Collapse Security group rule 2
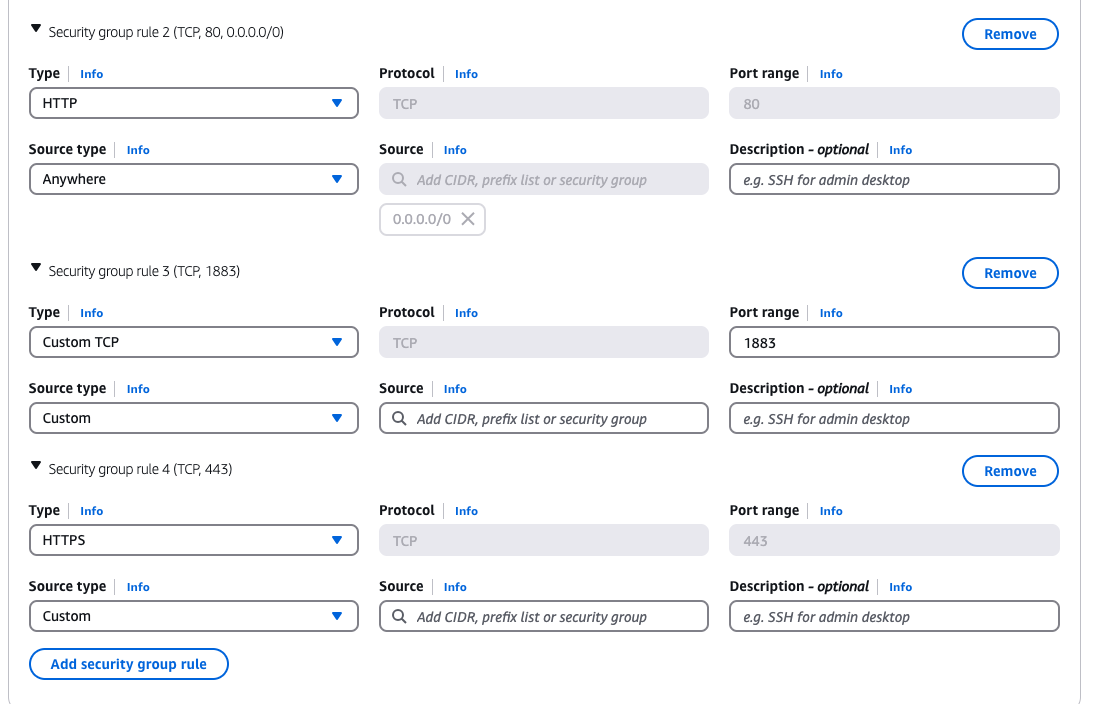1093x704 pixels. [x=36, y=30]
